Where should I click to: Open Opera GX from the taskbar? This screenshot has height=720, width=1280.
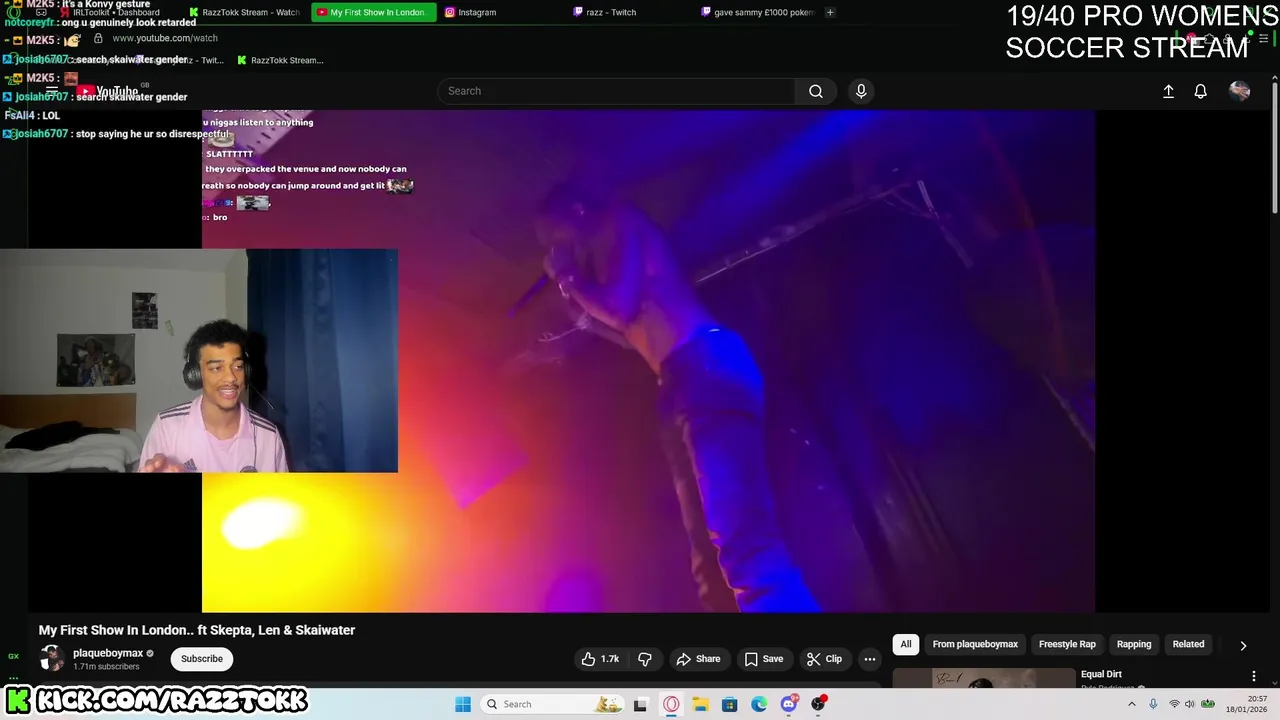[x=671, y=704]
